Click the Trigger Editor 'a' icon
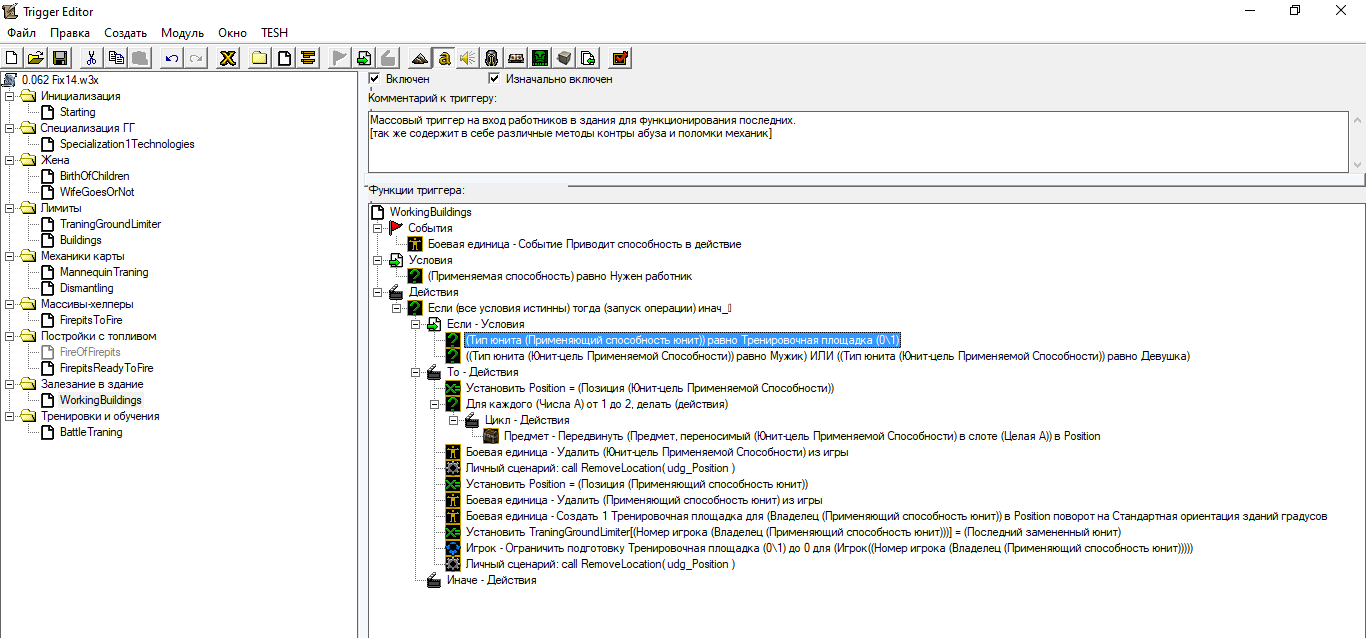Image resolution: width=1368 pixels, height=638 pixels. coord(443,58)
